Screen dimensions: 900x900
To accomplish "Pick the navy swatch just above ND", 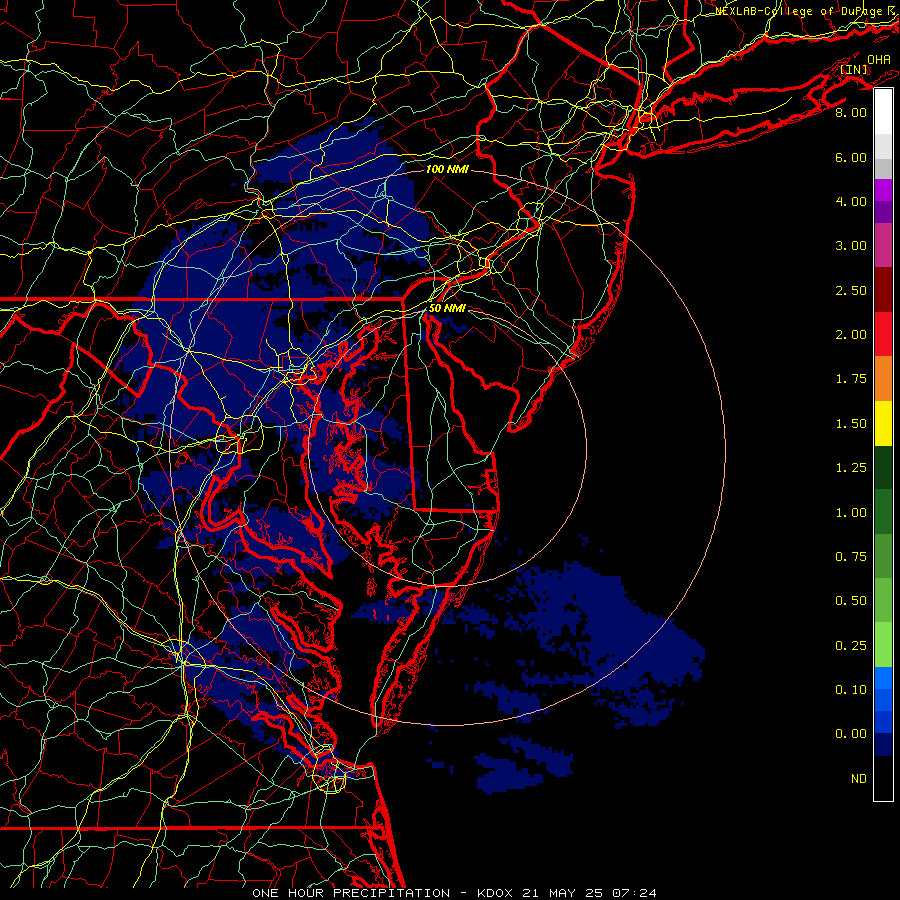I will [883, 745].
